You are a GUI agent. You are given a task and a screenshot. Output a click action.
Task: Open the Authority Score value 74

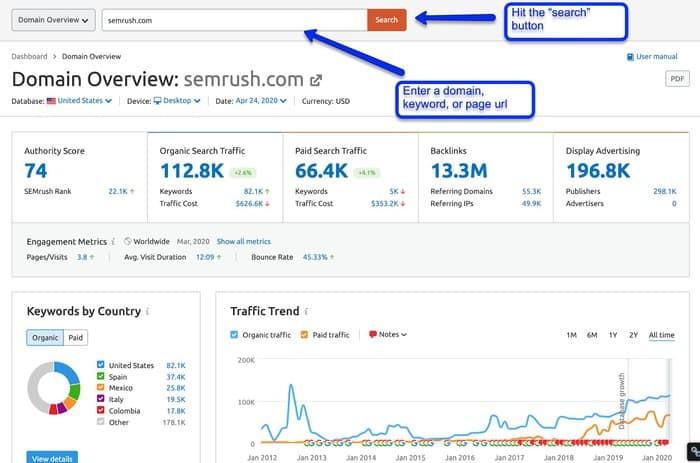[x=36, y=171]
